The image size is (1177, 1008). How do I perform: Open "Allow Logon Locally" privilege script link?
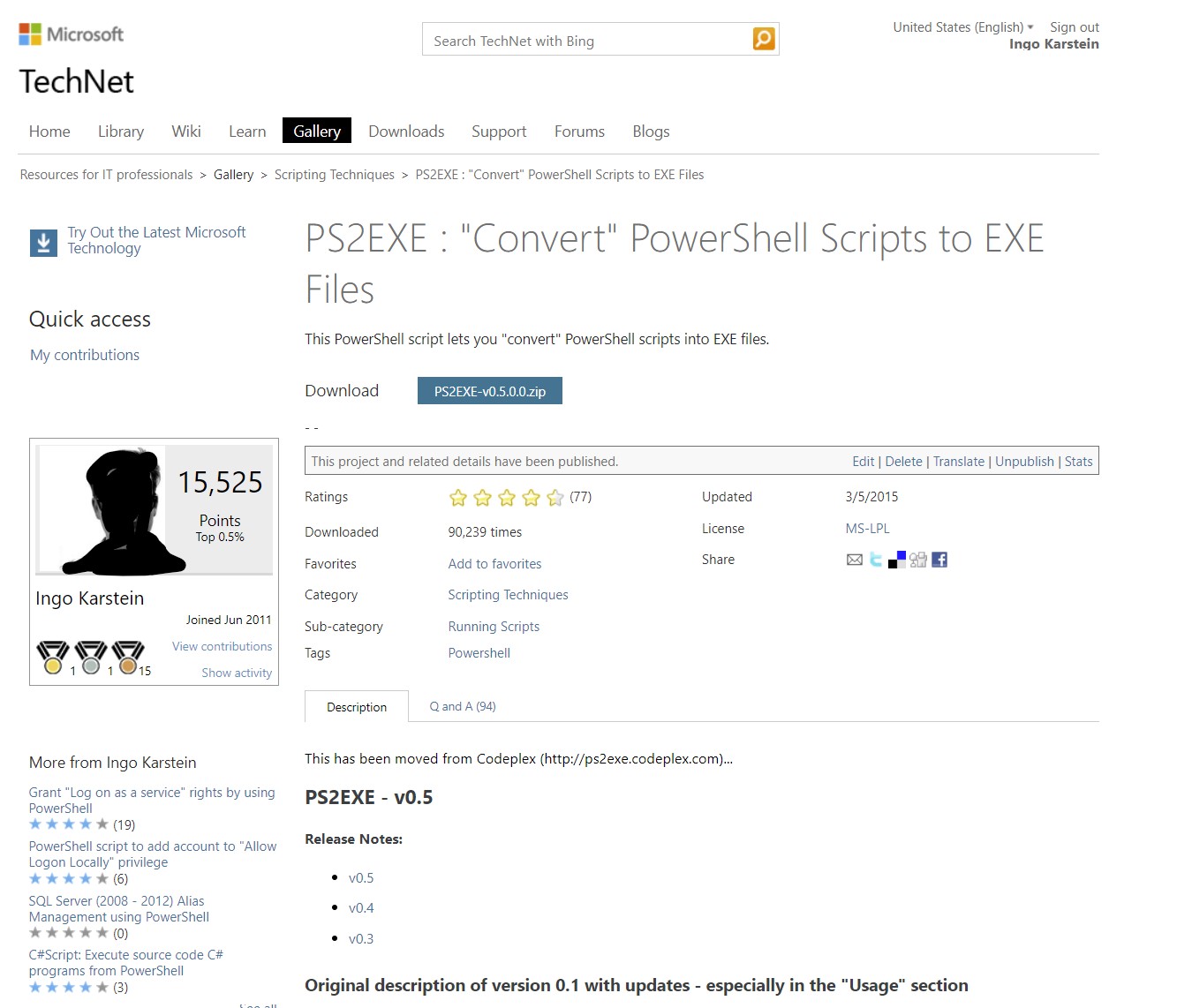[x=153, y=854]
